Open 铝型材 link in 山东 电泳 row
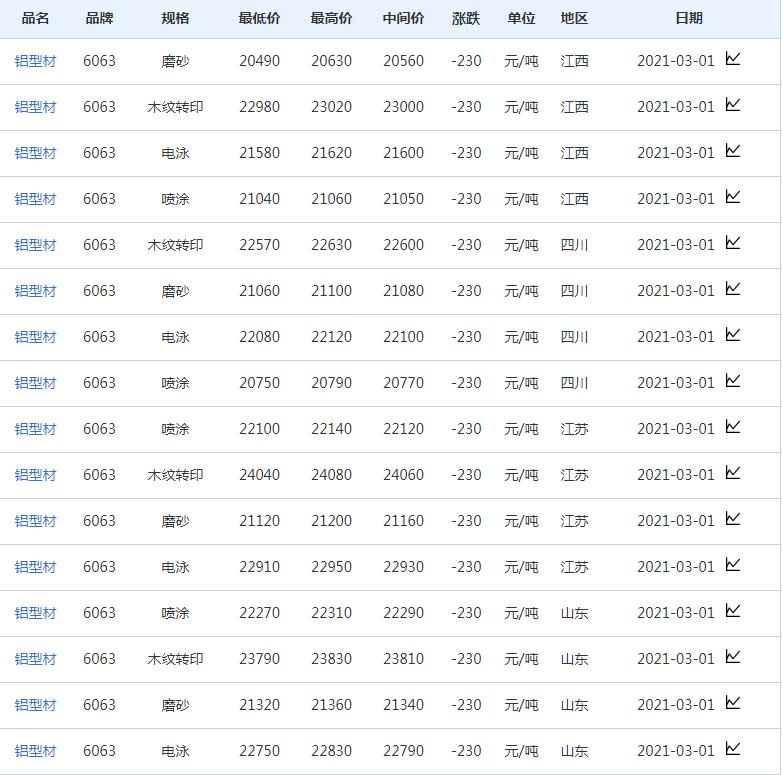Viewport: 783px width, 775px height. click(35, 751)
